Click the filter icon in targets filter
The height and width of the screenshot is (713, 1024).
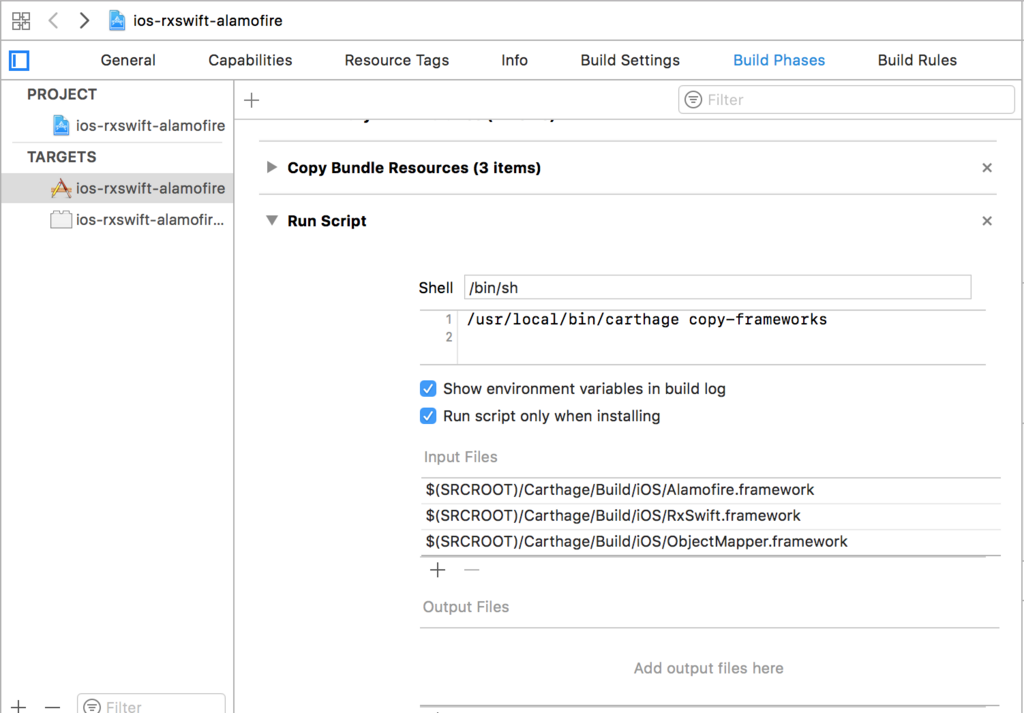point(92,706)
